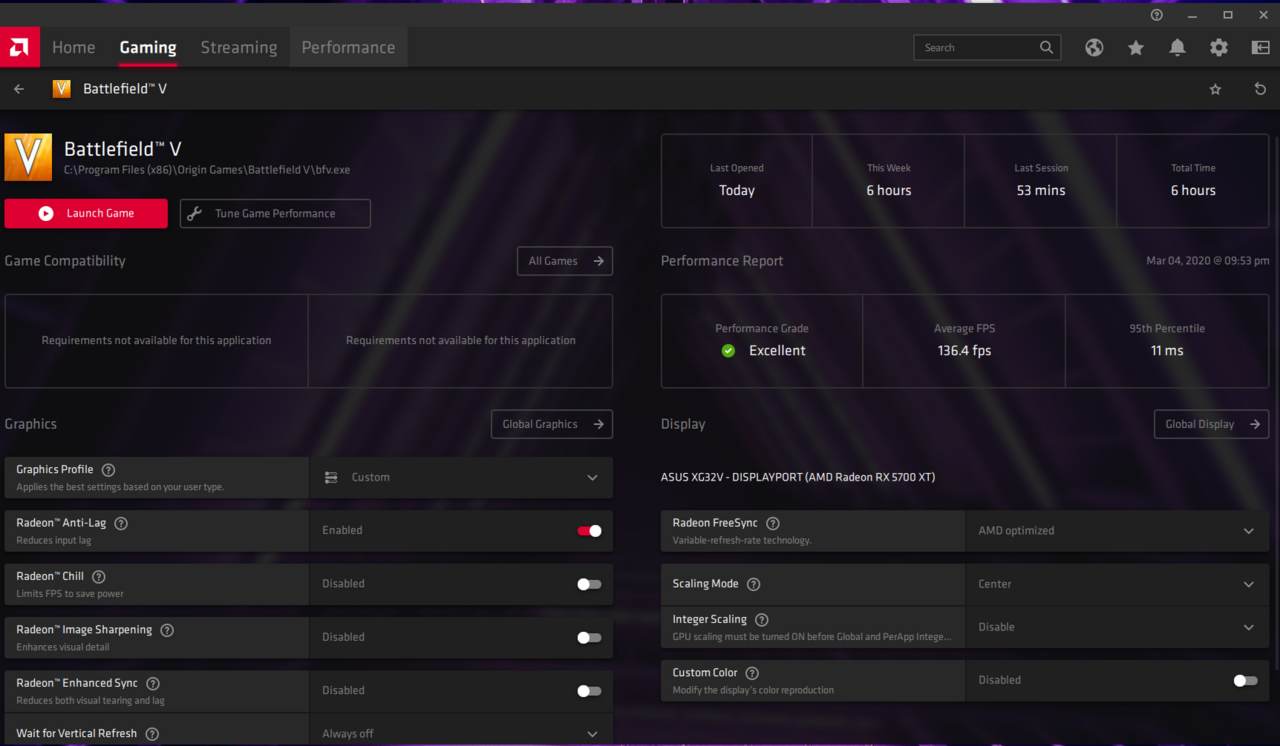Go to Global Display settings
The width and height of the screenshot is (1280, 746).
click(1212, 424)
